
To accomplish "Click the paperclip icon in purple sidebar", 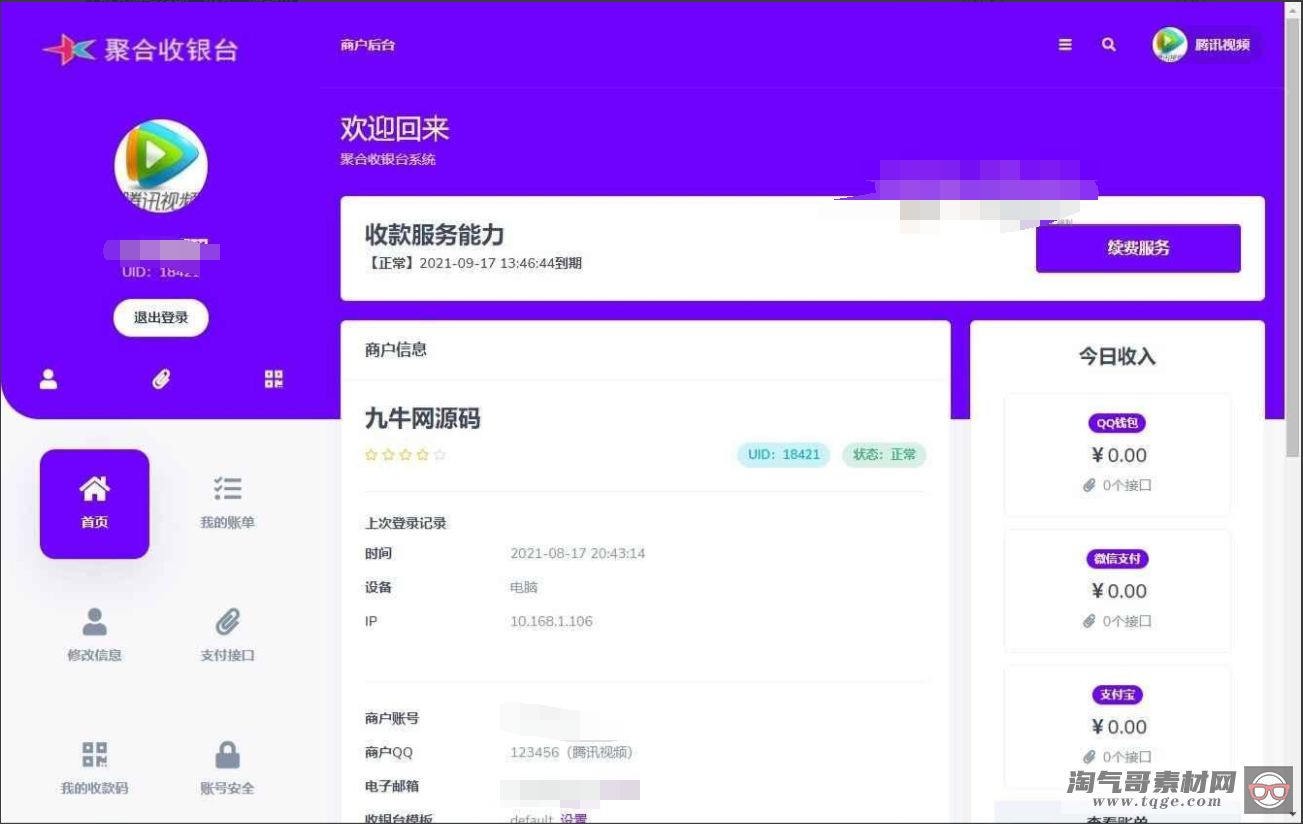I will 161,379.
